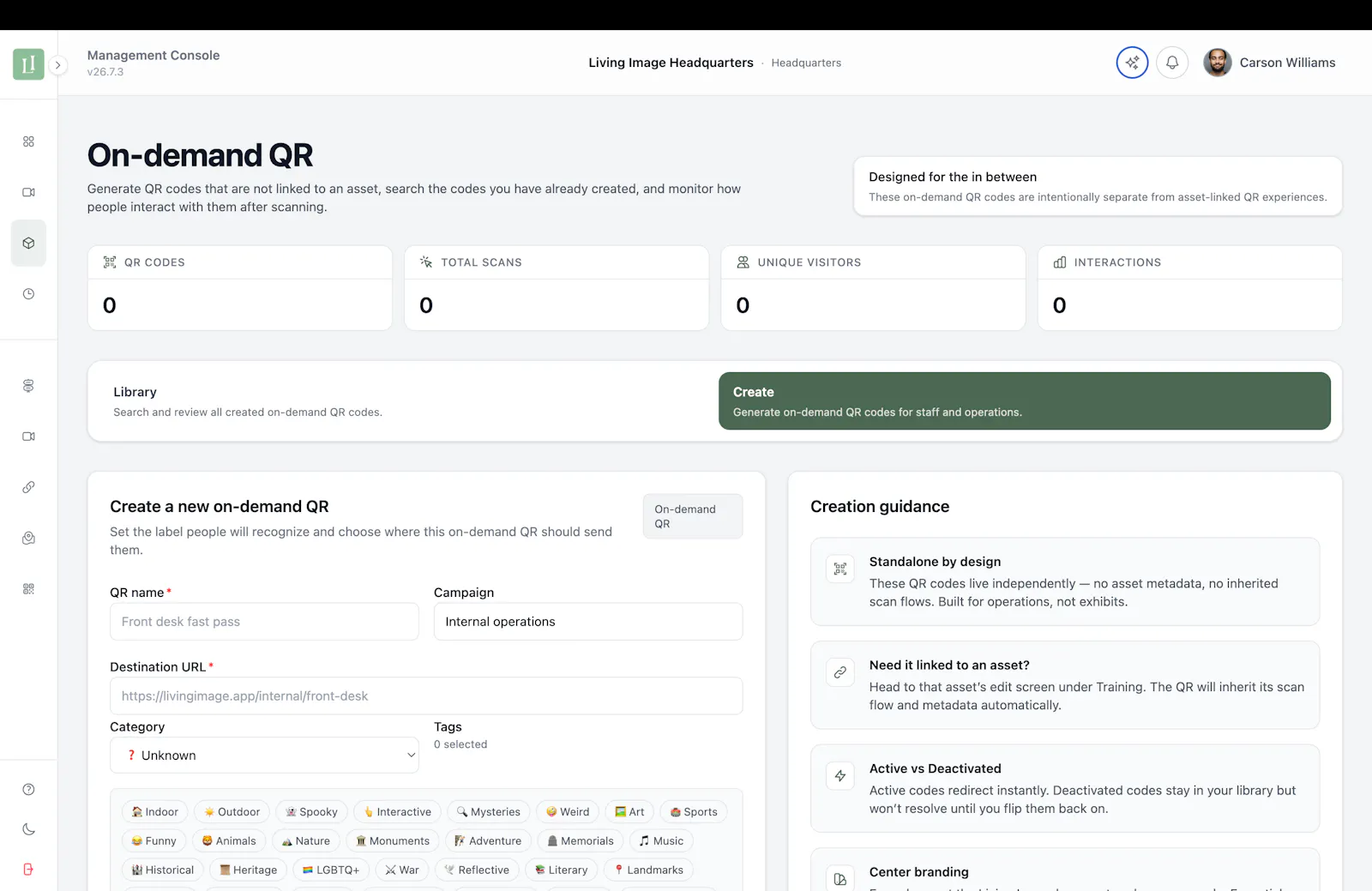Click Carson Williams profile avatar

(x=1217, y=63)
